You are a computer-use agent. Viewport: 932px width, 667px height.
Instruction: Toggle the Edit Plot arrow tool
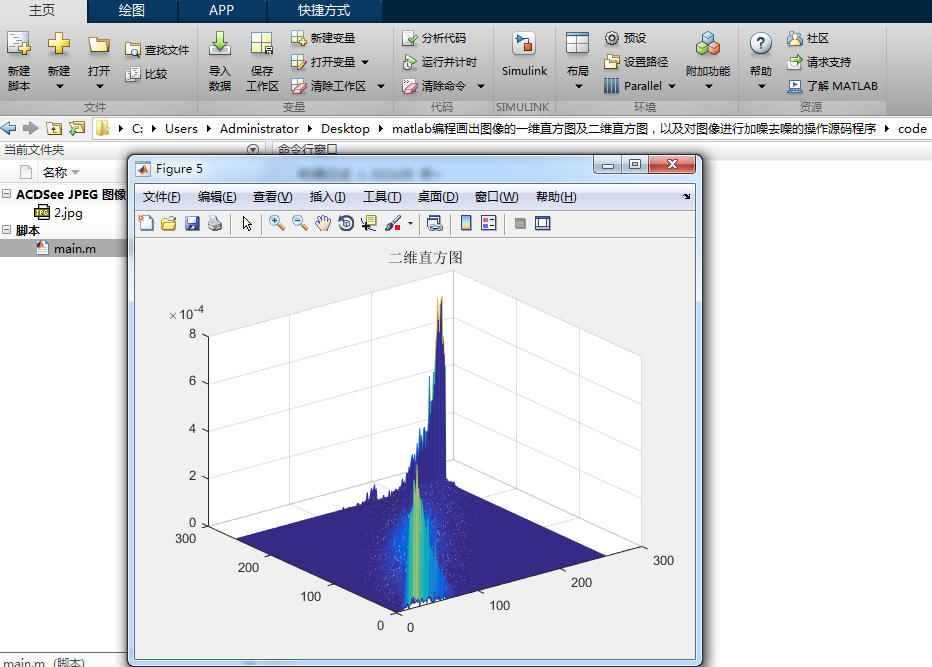247,224
